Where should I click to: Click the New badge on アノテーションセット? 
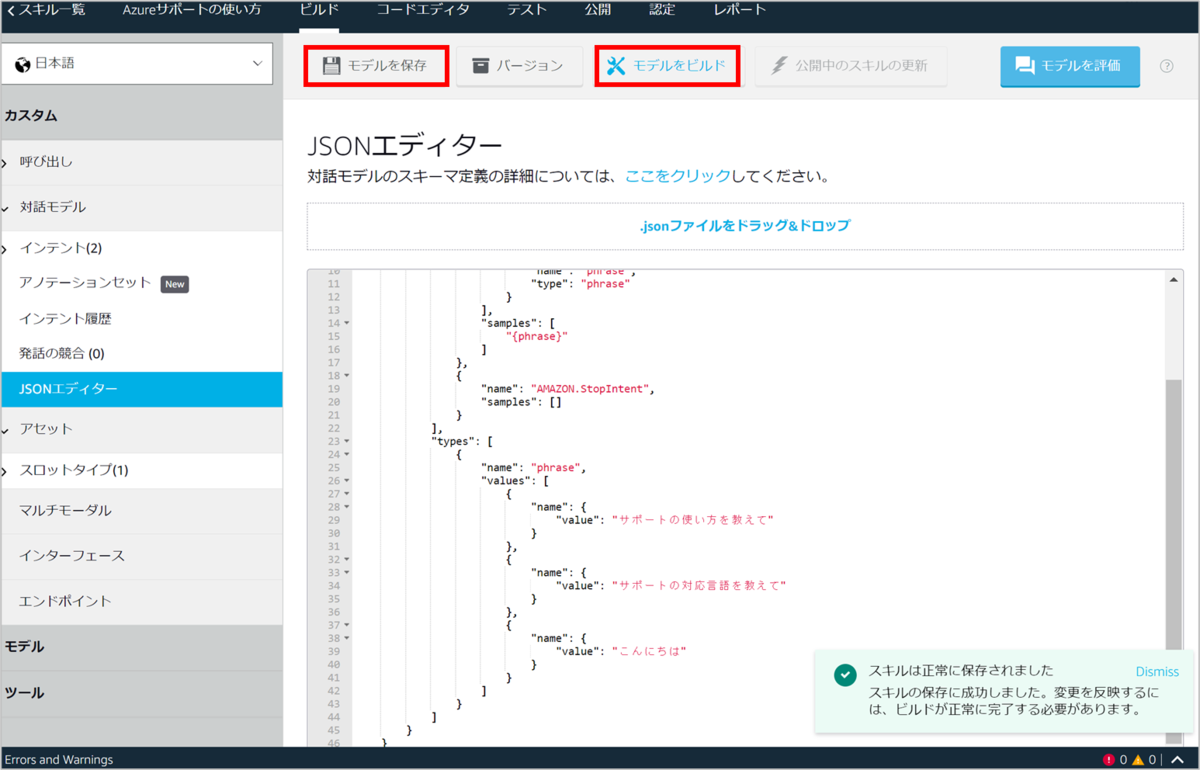[175, 284]
